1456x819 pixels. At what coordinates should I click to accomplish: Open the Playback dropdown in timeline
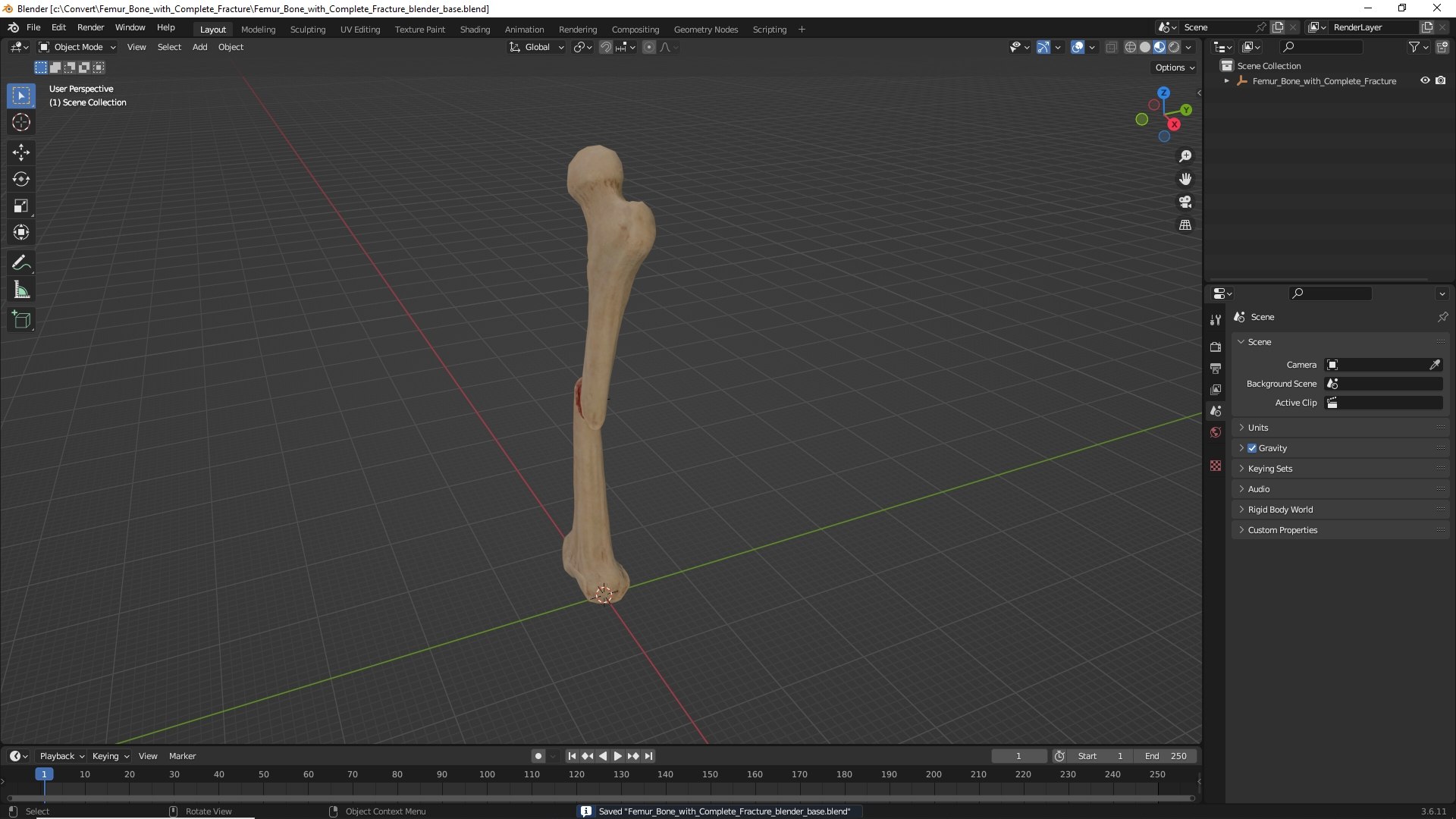pos(61,756)
